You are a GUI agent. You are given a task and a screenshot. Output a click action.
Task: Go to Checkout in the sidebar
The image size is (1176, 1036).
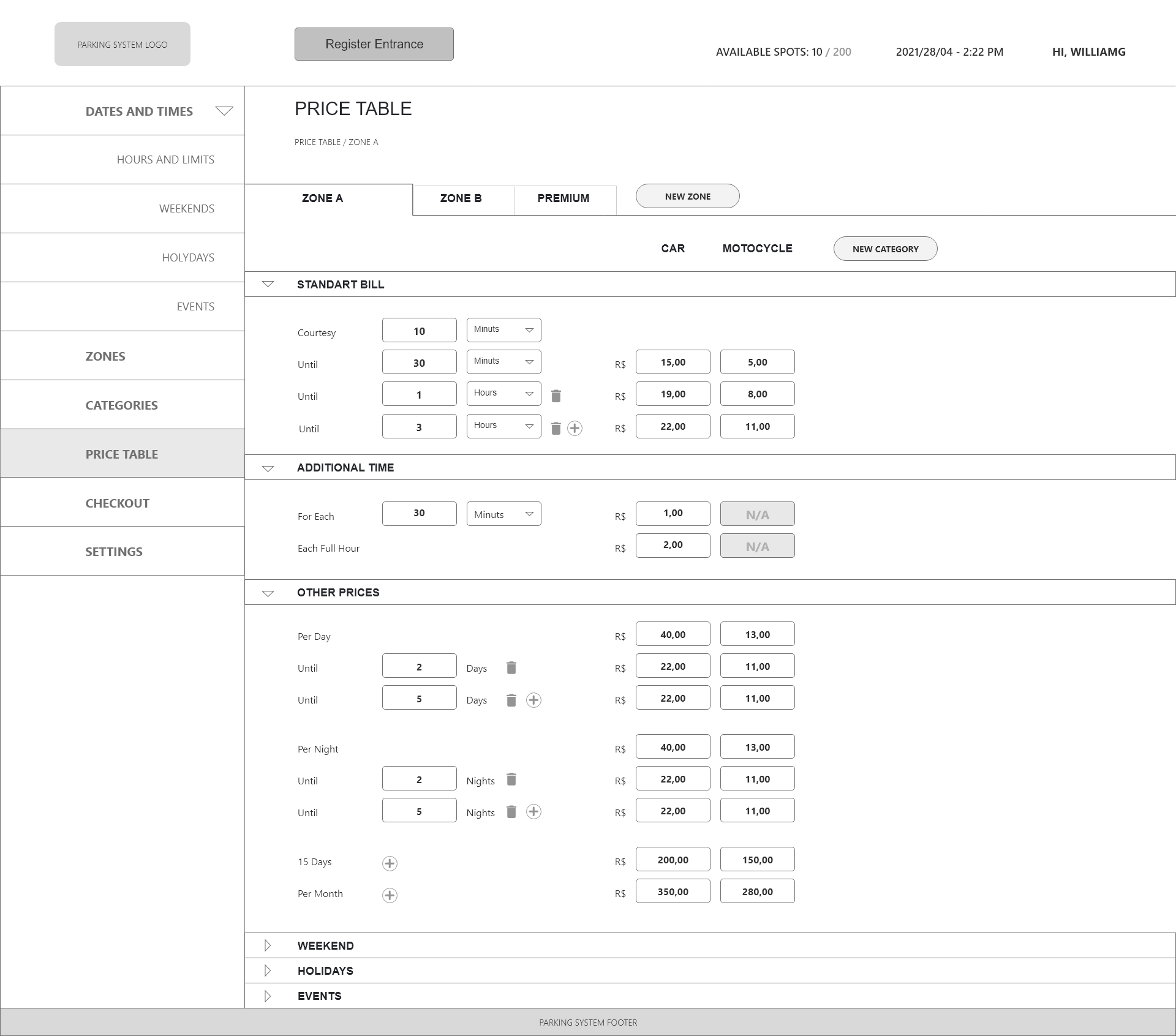[123, 503]
